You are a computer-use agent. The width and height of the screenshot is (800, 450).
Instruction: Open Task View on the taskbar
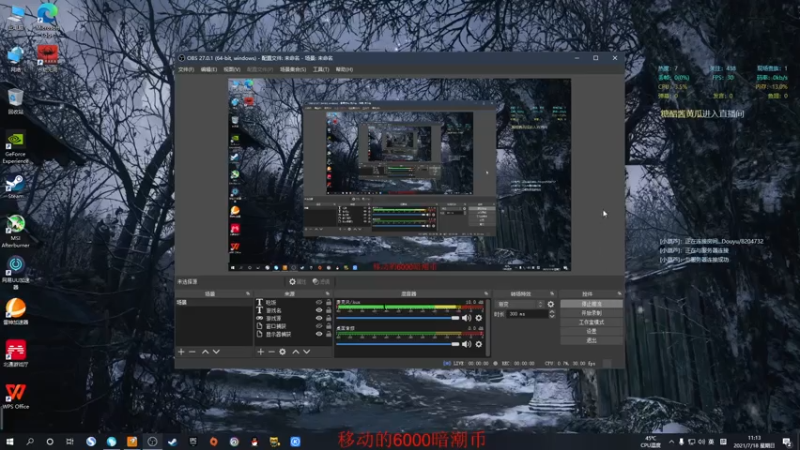click(70, 442)
